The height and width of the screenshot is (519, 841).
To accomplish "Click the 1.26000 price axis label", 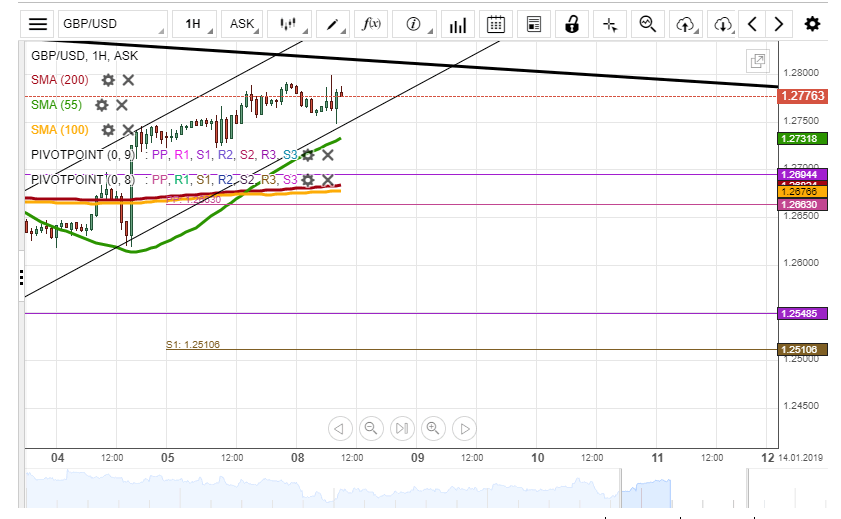I will (x=801, y=263).
